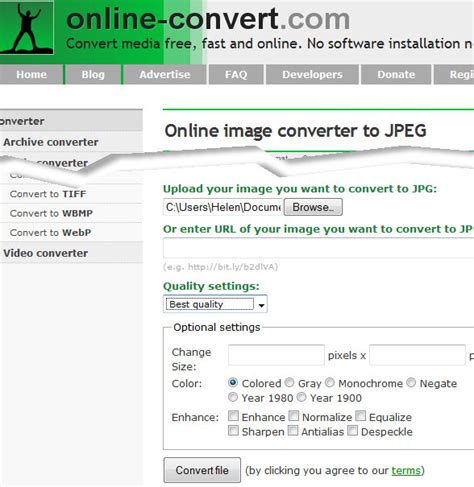The image size is (474, 487).
Task: Open the terms link
Action: [x=406, y=470]
